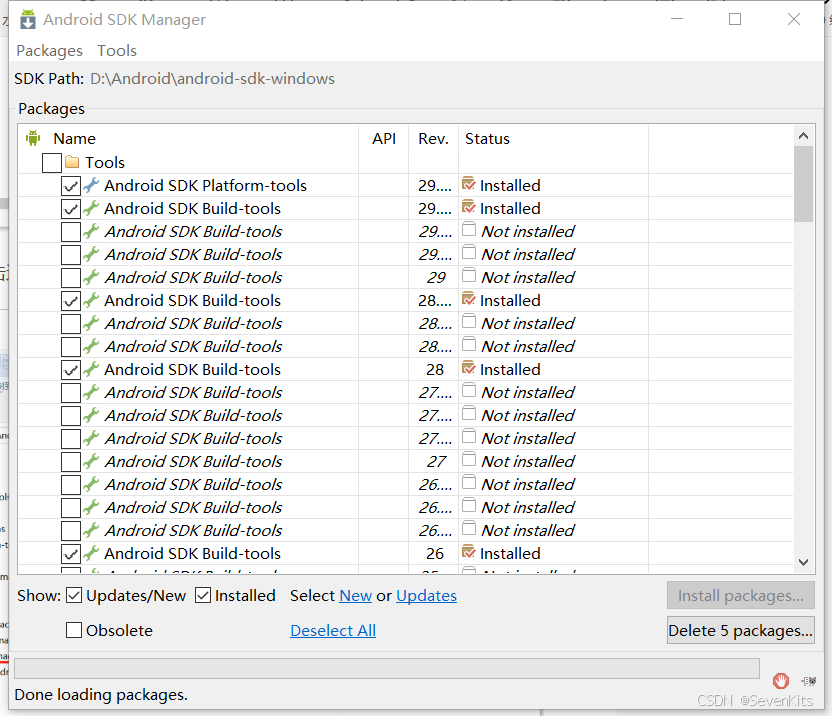This screenshot has width=832, height=716.
Task: Click the vertical scrollbar thumb
Action: (803, 184)
